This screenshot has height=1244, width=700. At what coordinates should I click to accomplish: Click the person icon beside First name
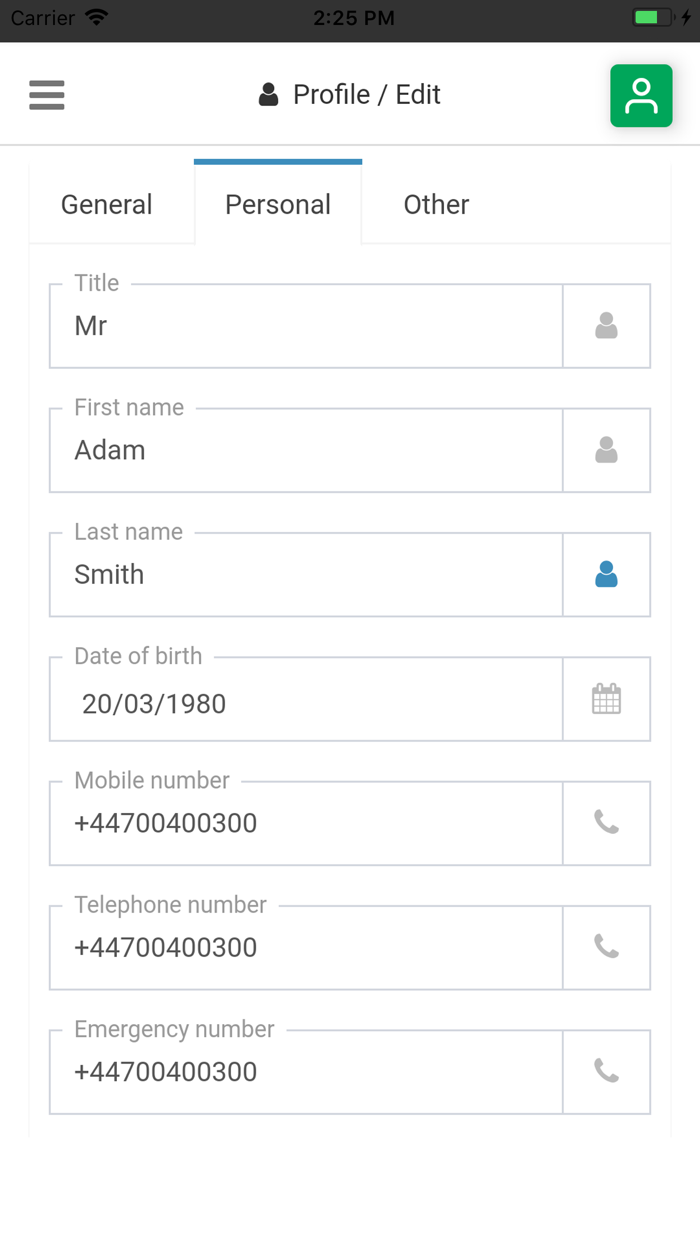[606, 450]
